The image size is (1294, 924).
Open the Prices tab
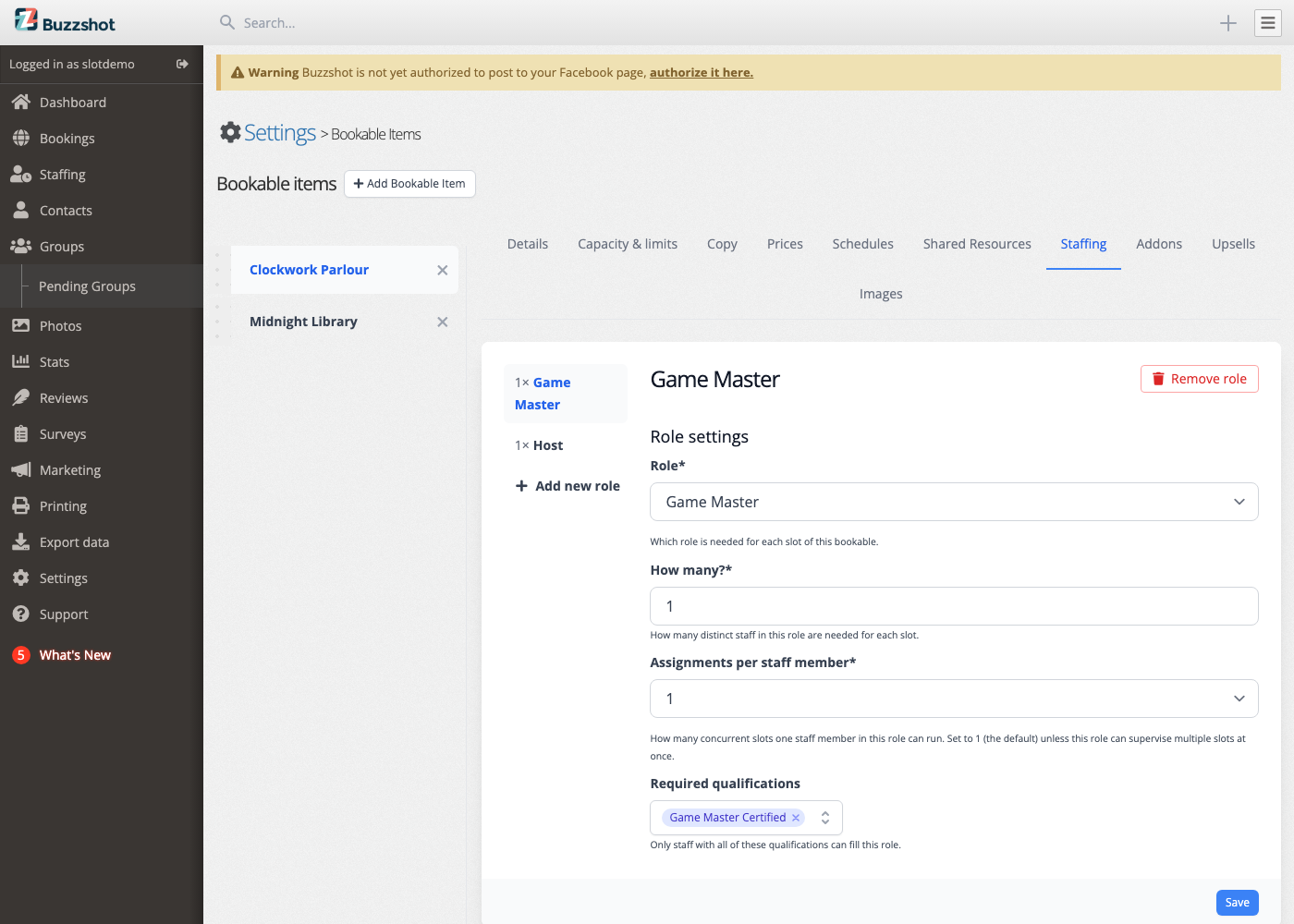(x=785, y=244)
